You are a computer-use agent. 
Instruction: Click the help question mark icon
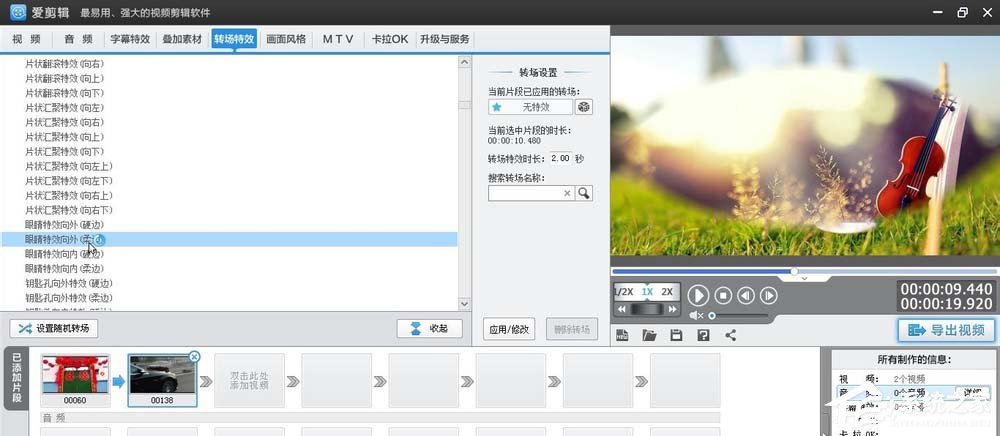pyautogui.click(x=703, y=335)
